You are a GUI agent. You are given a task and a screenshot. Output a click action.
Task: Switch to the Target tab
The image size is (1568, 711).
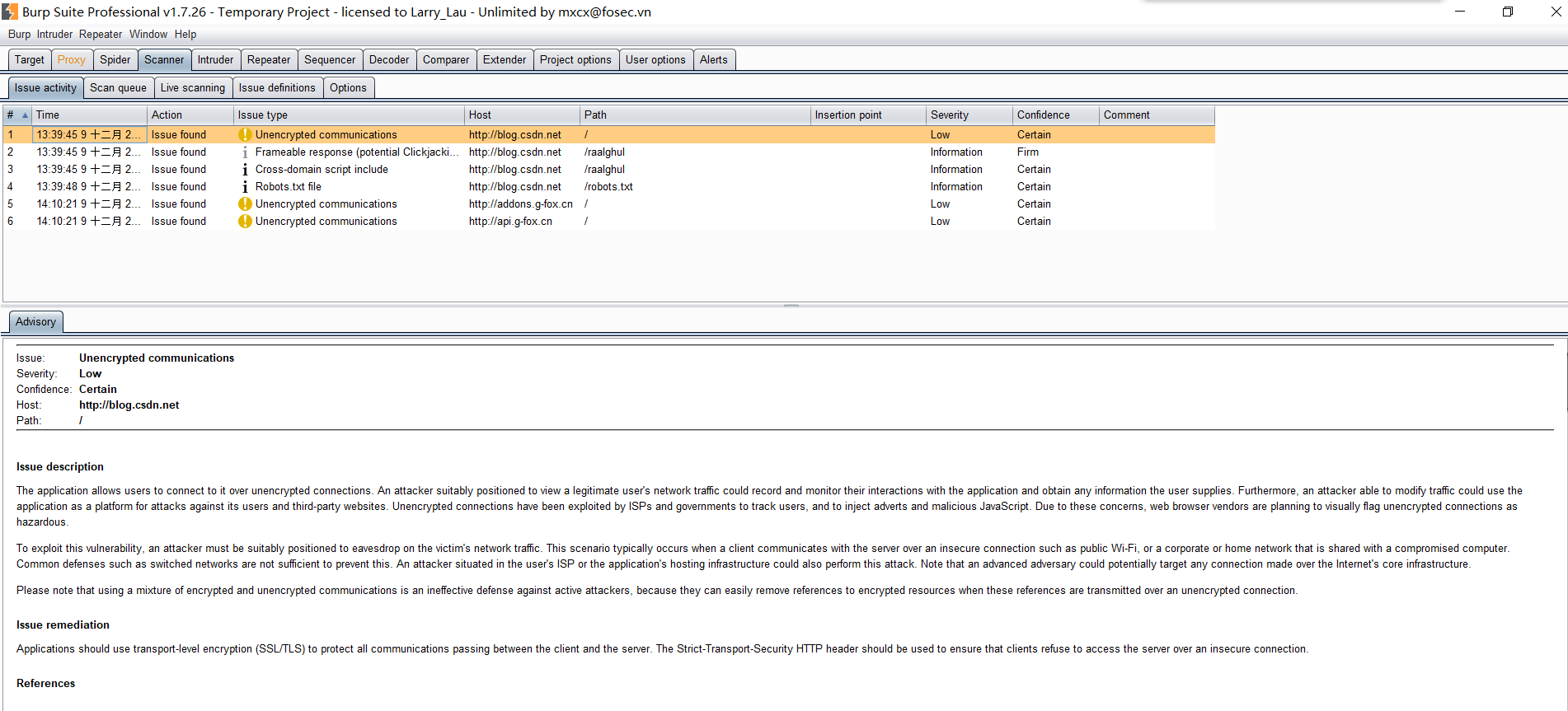[x=30, y=59]
